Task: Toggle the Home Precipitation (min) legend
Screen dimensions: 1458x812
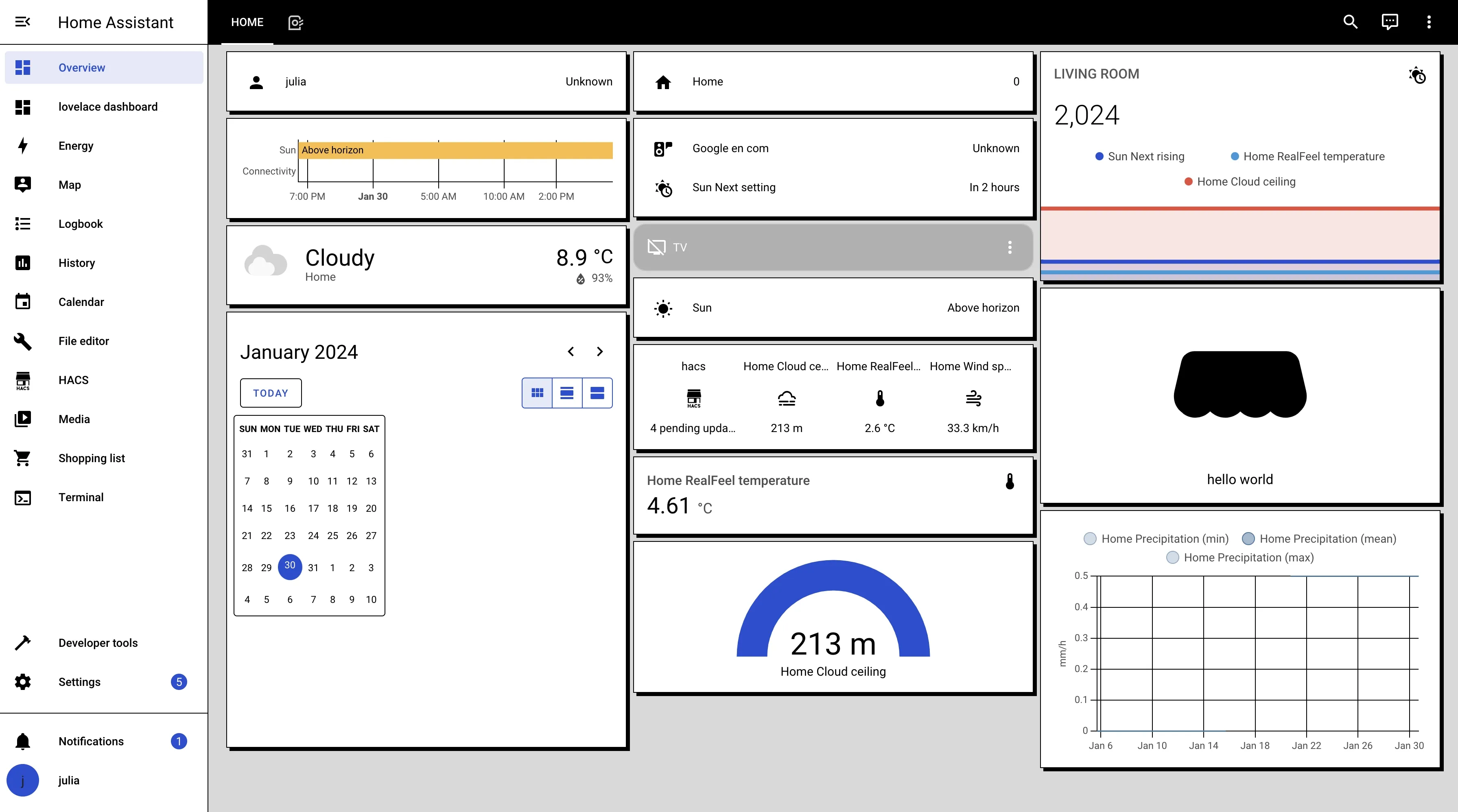Action: (1156, 539)
